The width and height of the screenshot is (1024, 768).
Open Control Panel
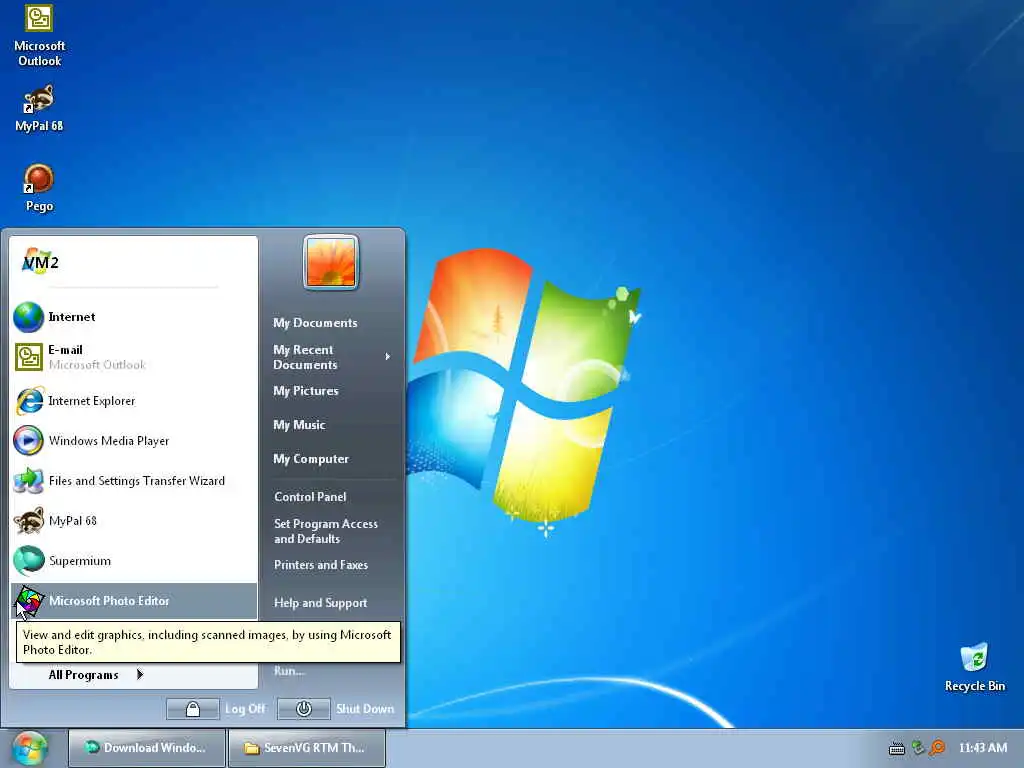click(310, 497)
